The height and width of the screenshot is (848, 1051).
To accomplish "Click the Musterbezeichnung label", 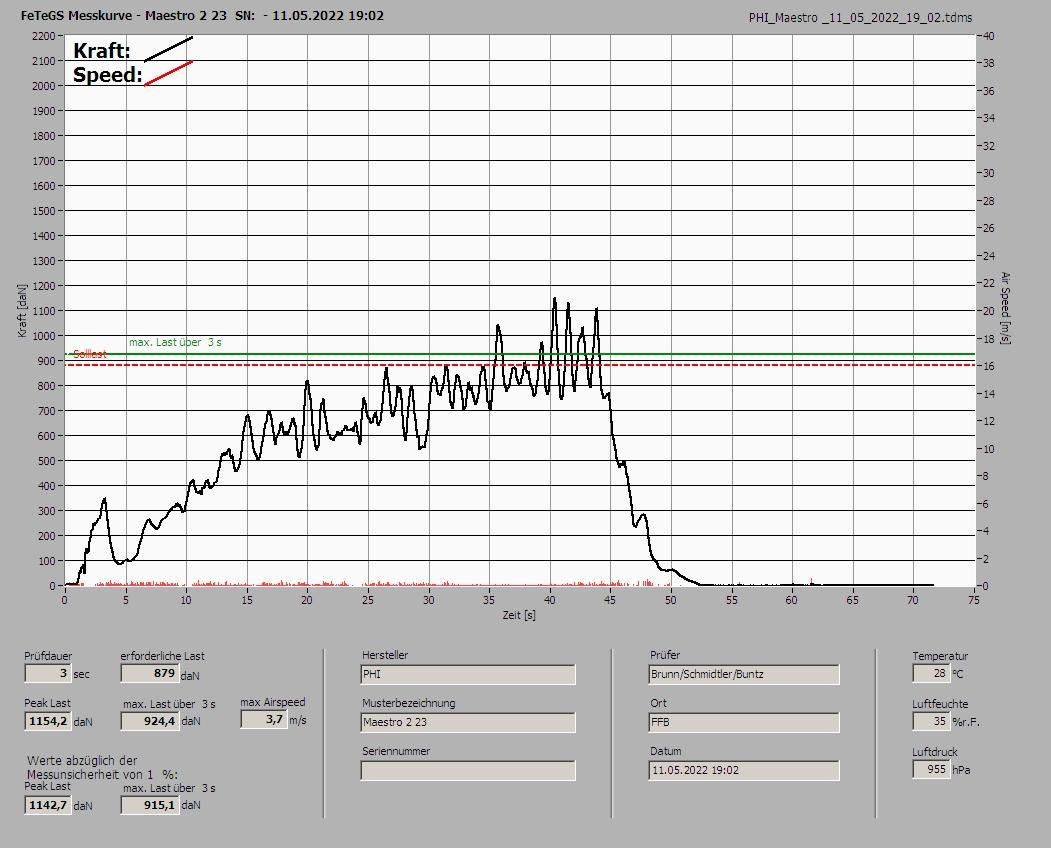I will click(409, 703).
